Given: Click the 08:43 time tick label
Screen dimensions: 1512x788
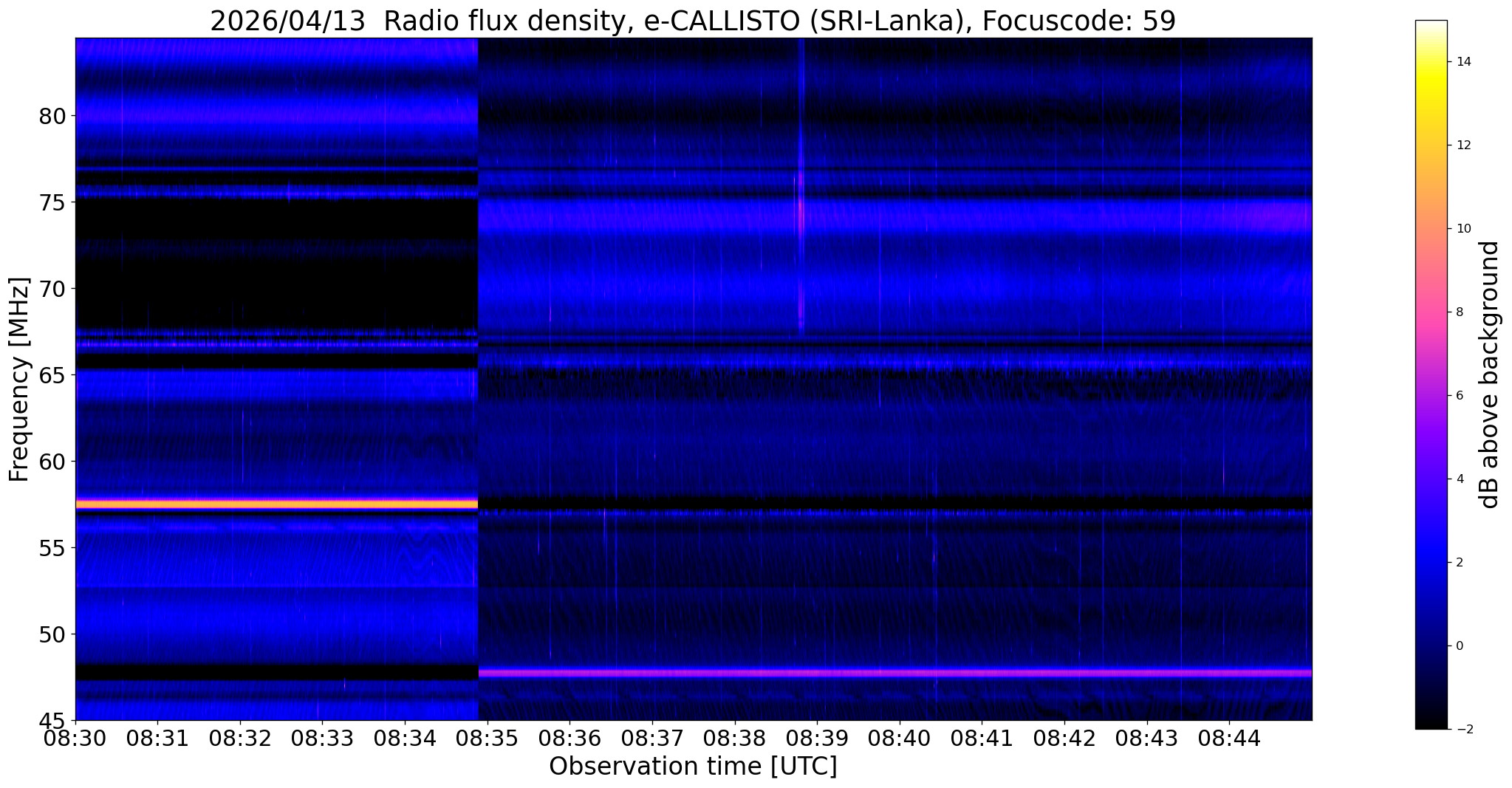Looking at the screenshot, I should pos(1146,738).
